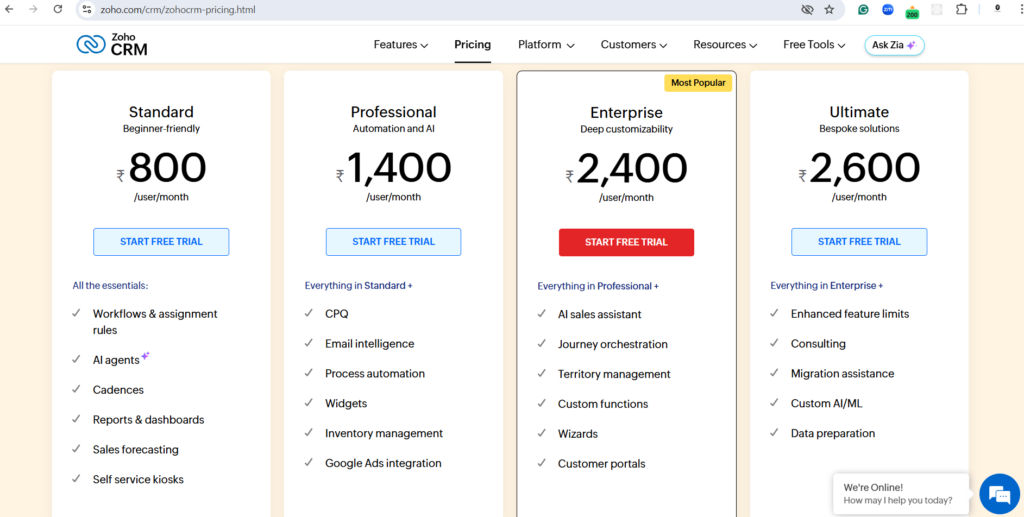Image resolution: width=1024 pixels, height=517 pixels.
Task: Open the Customers dropdown
Action: pyautogui.click(x=634, y=45)
